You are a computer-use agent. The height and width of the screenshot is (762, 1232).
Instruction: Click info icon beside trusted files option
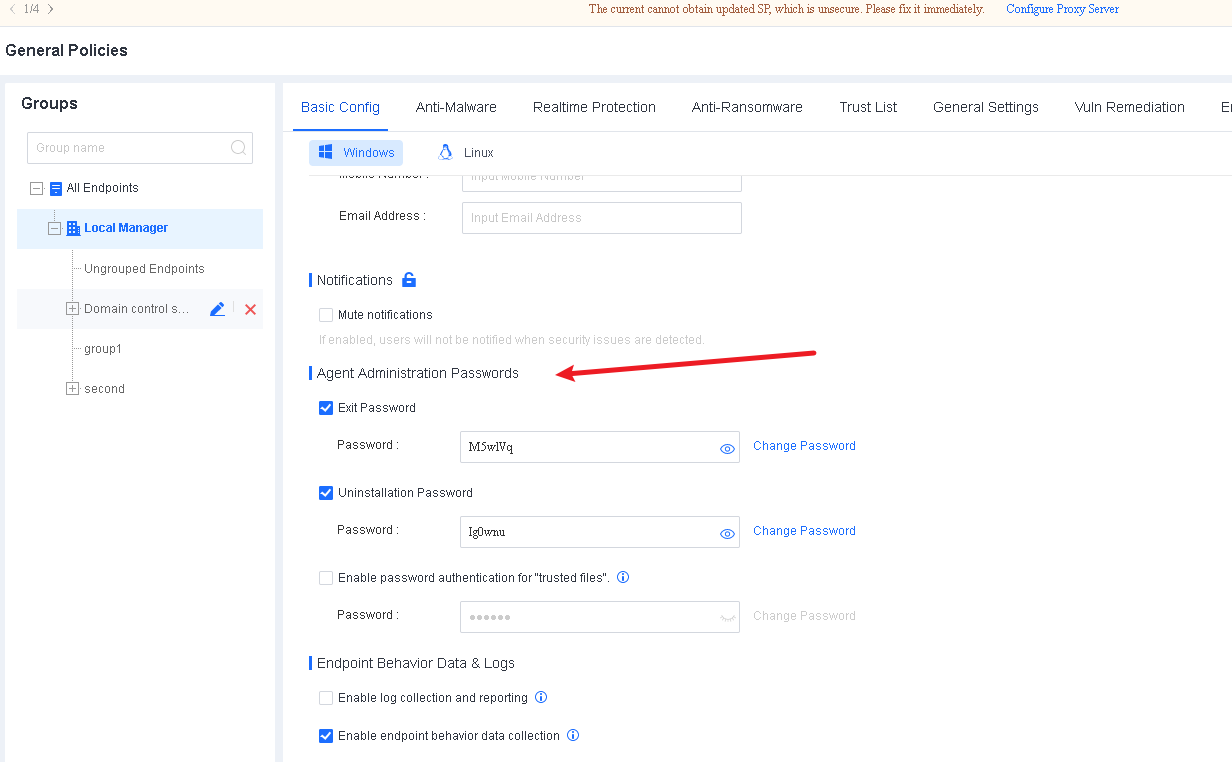coord(623,577)
